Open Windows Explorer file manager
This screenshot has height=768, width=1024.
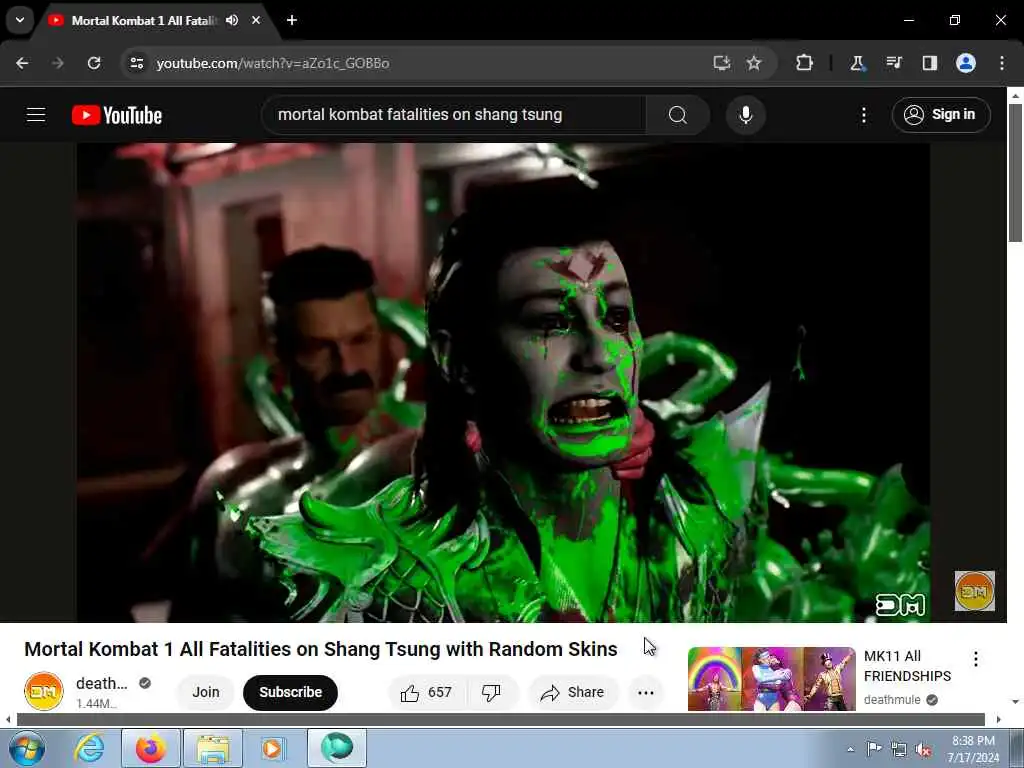(x=213, y=748)
